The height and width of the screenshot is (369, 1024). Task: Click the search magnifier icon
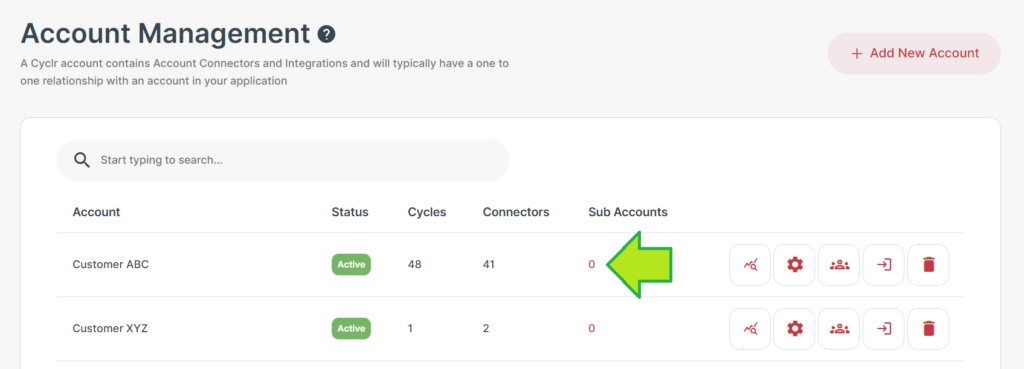coord(82,160)
